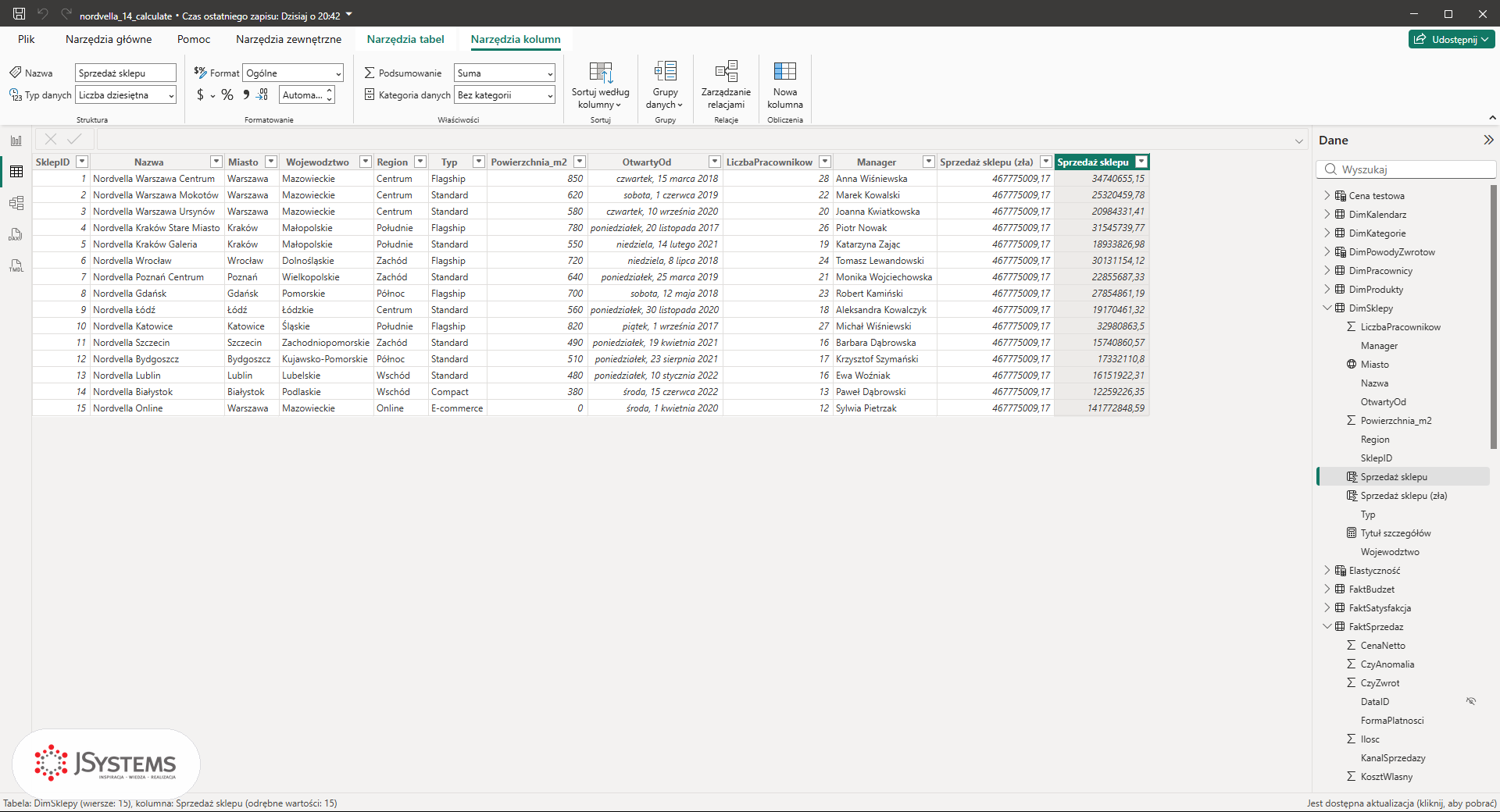This screenshot has height=812, width=1500.
Task: Open filter dropdown for Miasto column
Action: (x=271, y=162)
